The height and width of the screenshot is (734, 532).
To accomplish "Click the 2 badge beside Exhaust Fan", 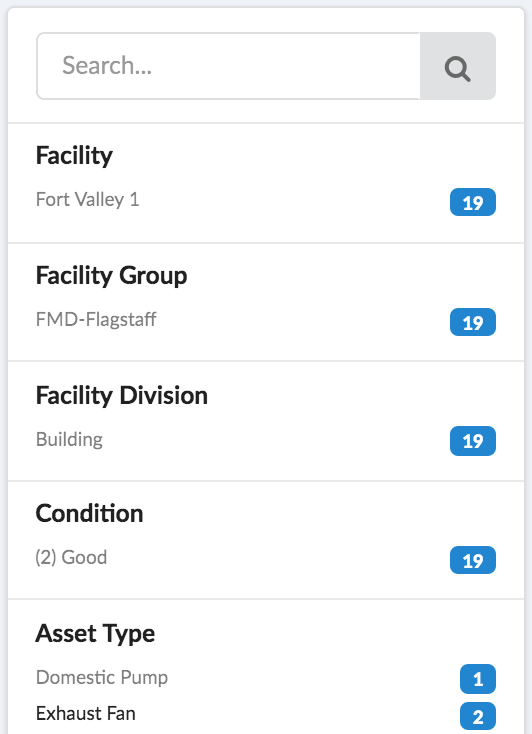I will [x=478, y=716].
